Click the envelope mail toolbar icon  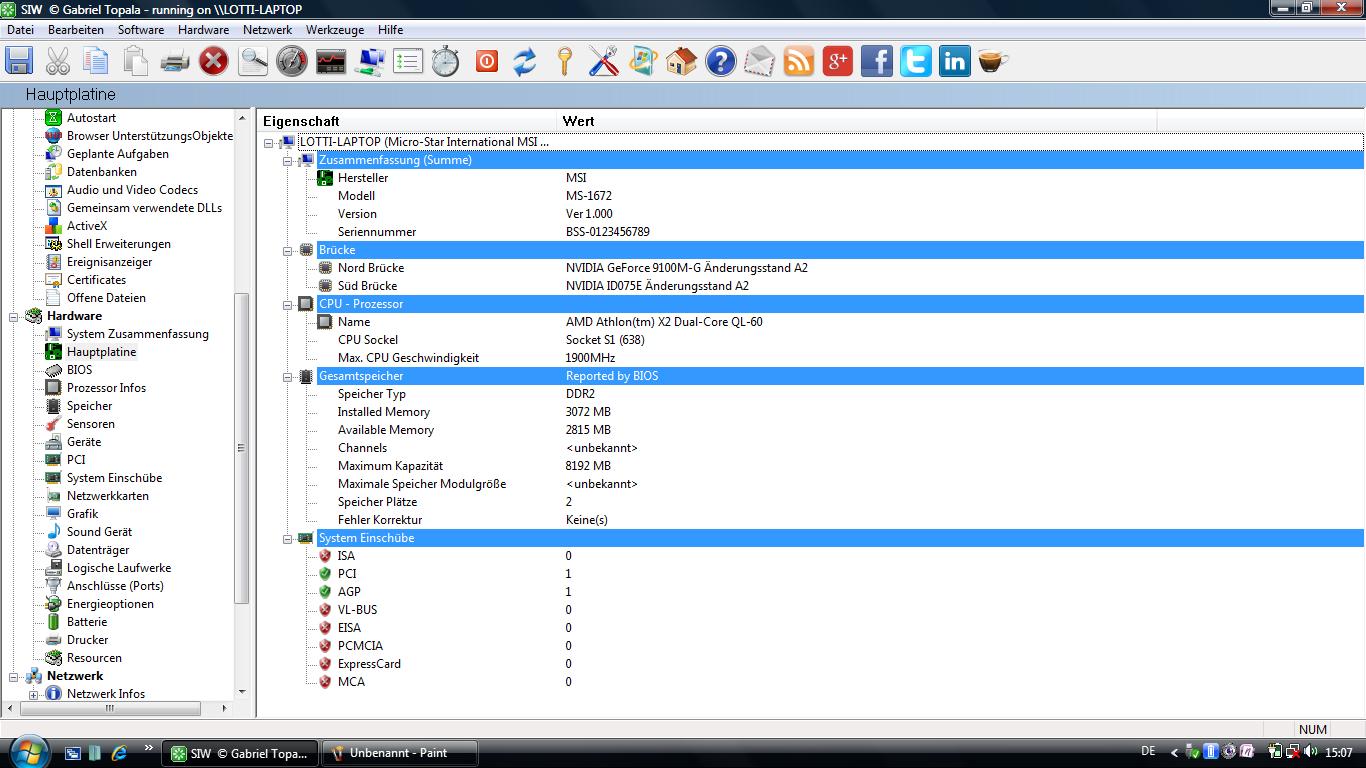759,61
